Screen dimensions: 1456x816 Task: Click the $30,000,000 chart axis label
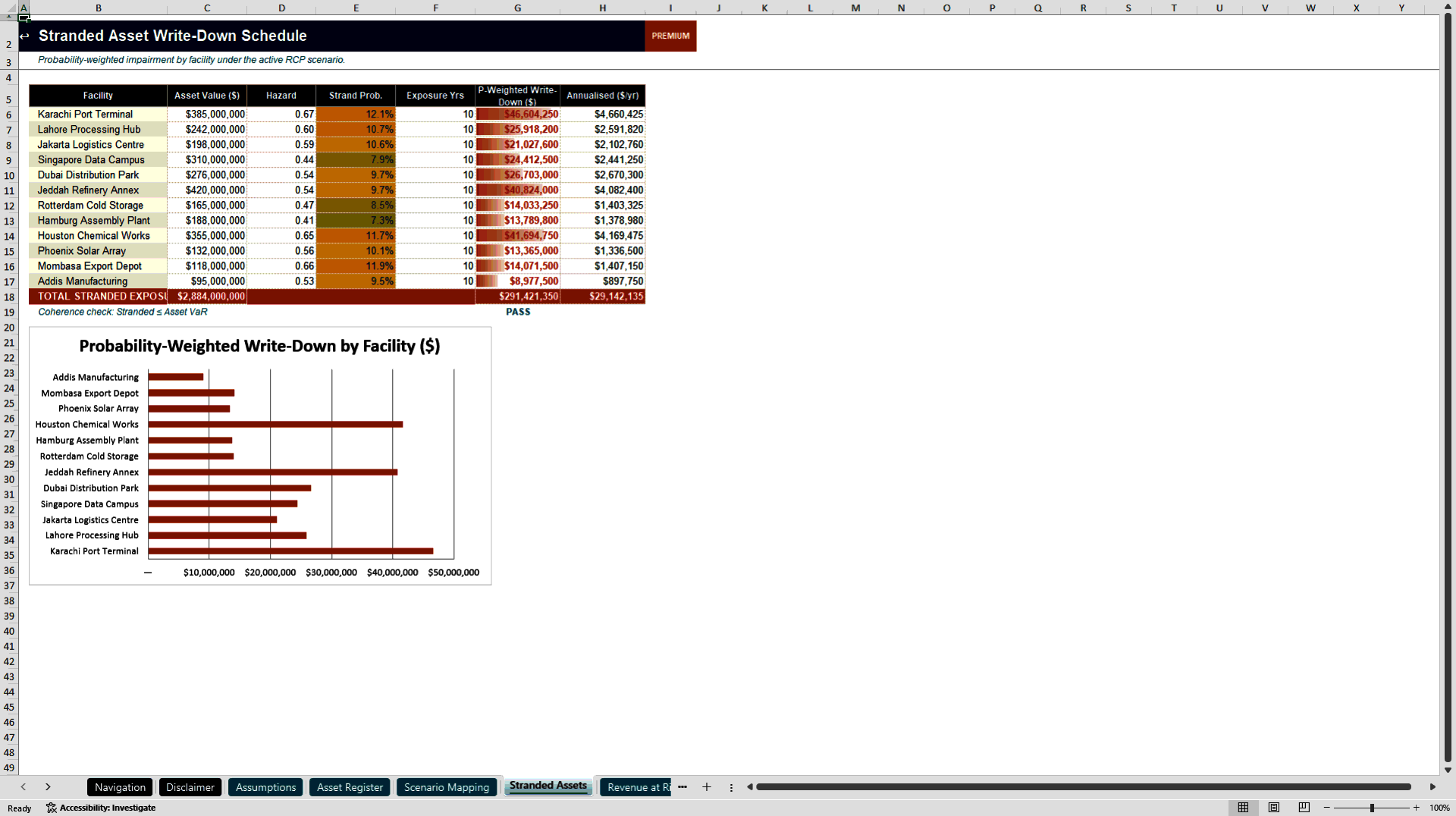pos(331,573)
